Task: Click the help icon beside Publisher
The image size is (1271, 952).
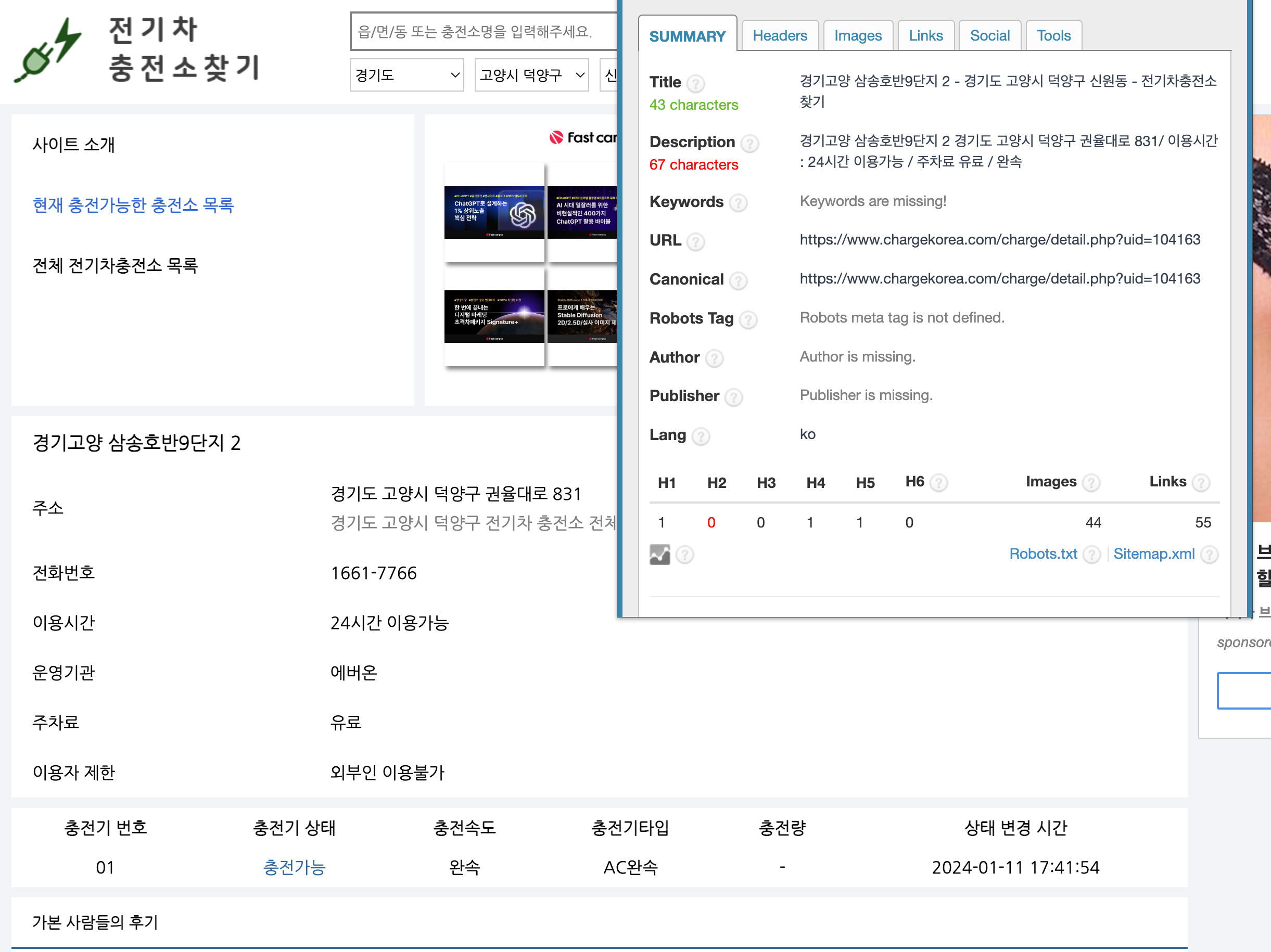Action: 733,397
